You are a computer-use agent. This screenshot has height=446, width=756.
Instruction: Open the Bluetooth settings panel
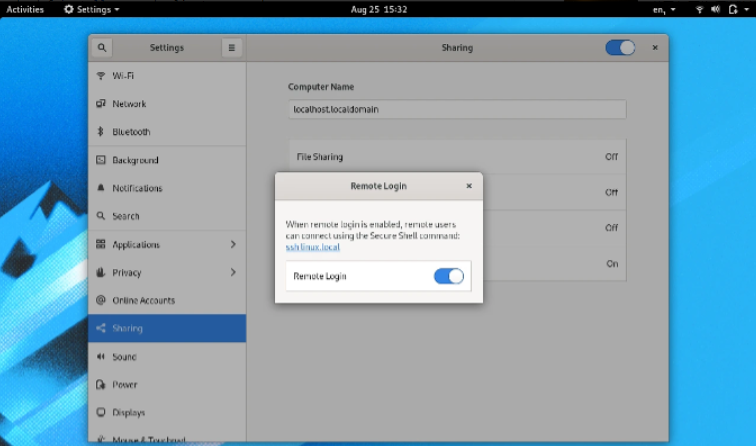click(x=130, y=132)
